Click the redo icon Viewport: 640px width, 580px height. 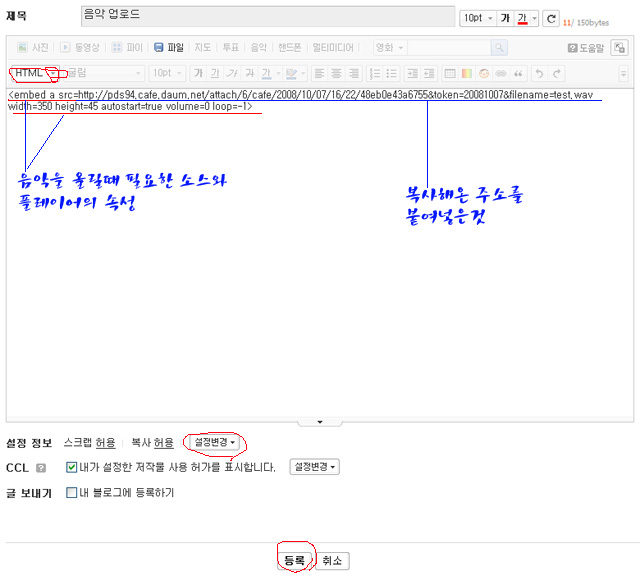pos(556,73)
